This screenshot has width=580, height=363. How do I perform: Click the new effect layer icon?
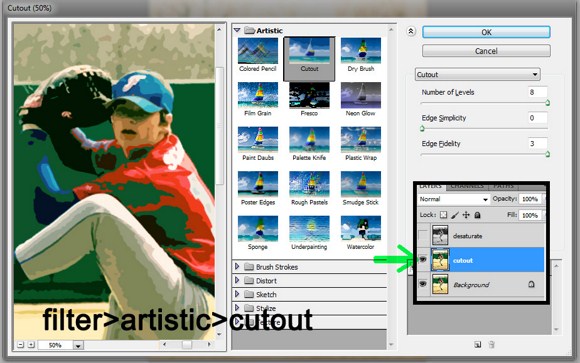pyautogui.click(x=478, y=344)
